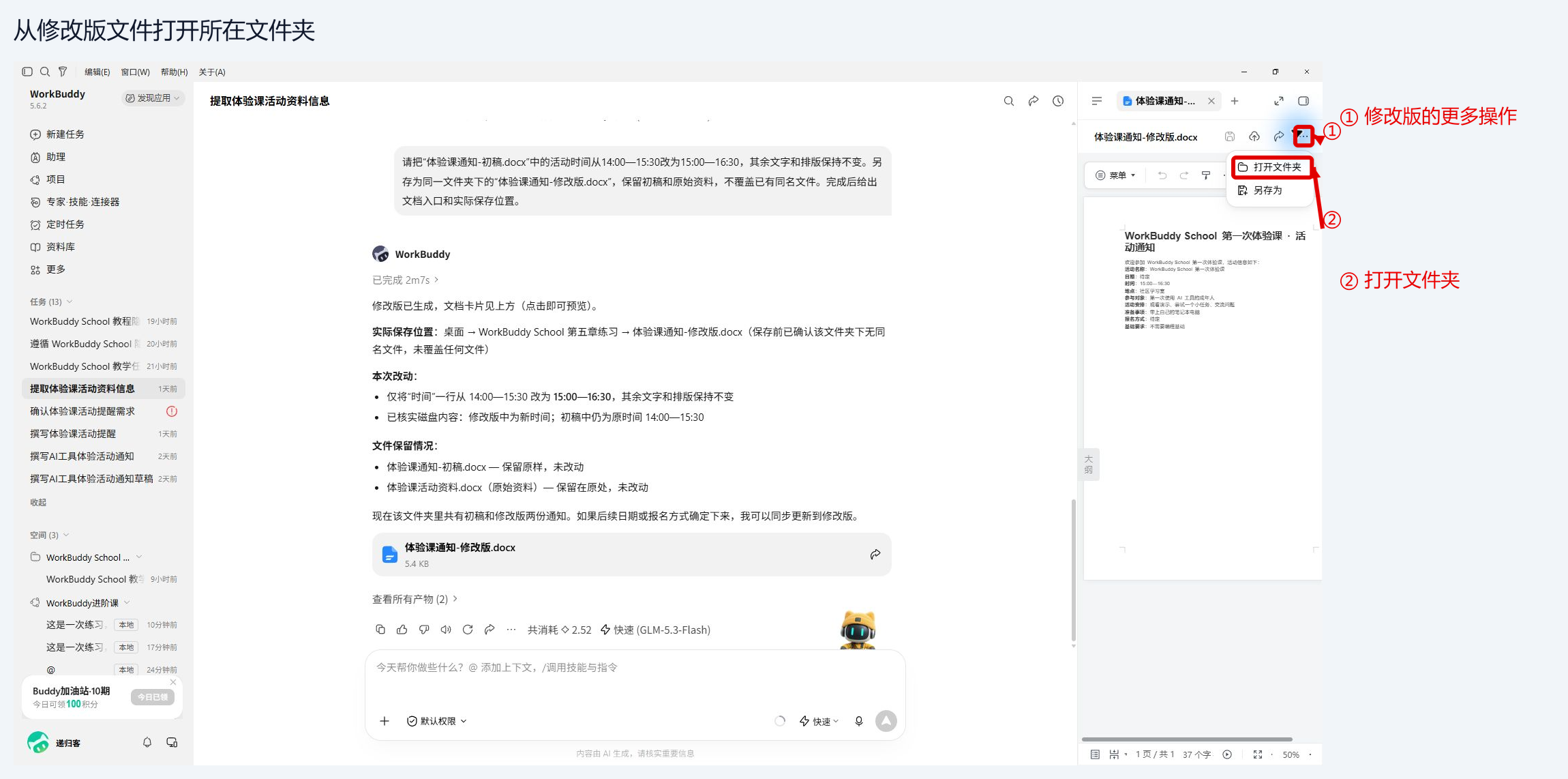The width and height of the screenshot is (1568, 779).
Task: Click the share icon under the reply
Action: pos(489,630)
